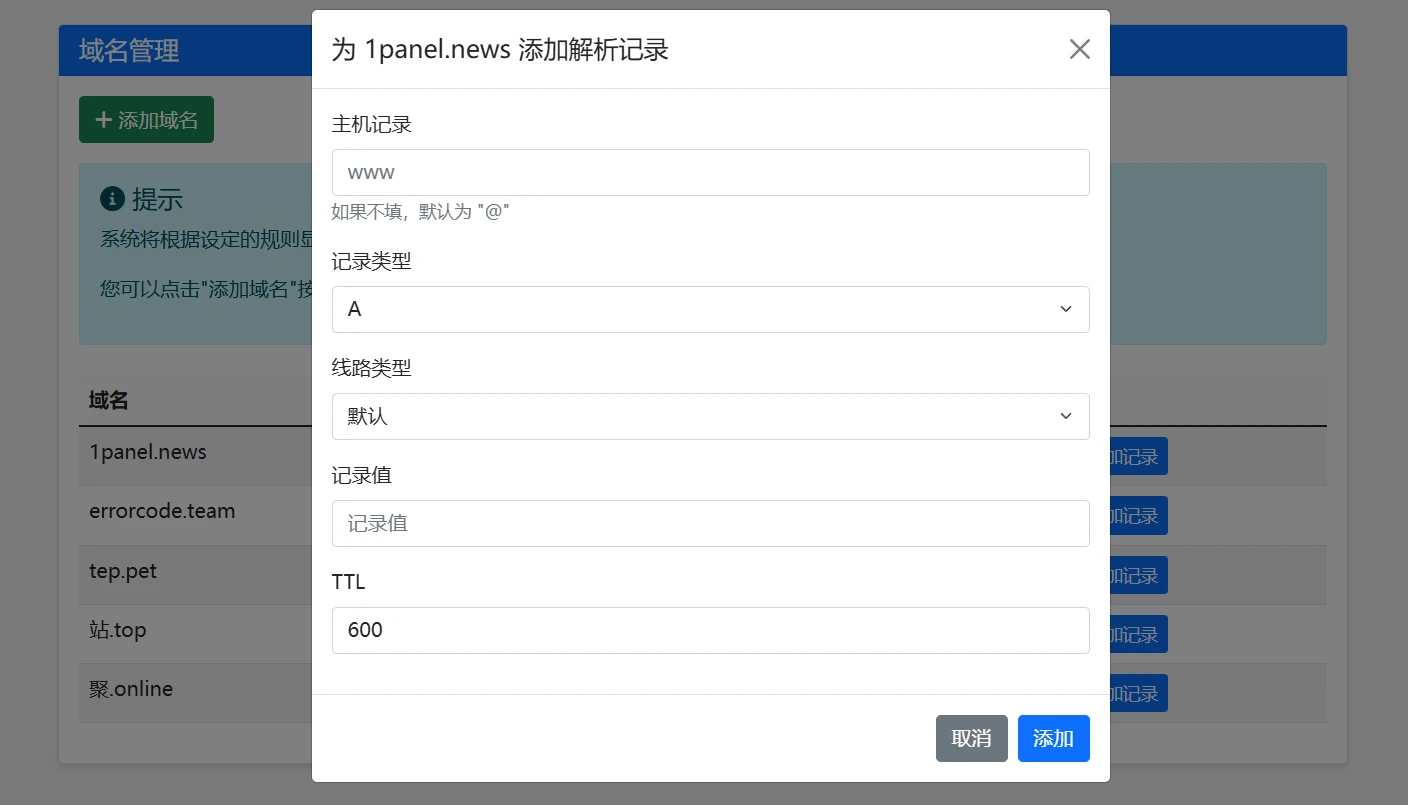
Task: Click the 域名管理 panel heading
Action: coord(129,51)
